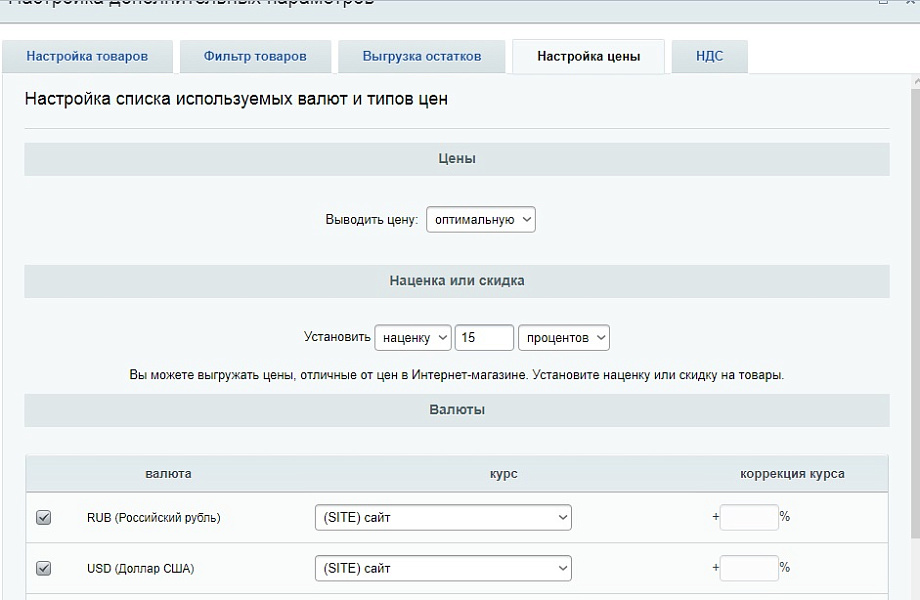The image size is (920, 600).
Task: Open the НДС tab
Action: (x=709, y=56)
